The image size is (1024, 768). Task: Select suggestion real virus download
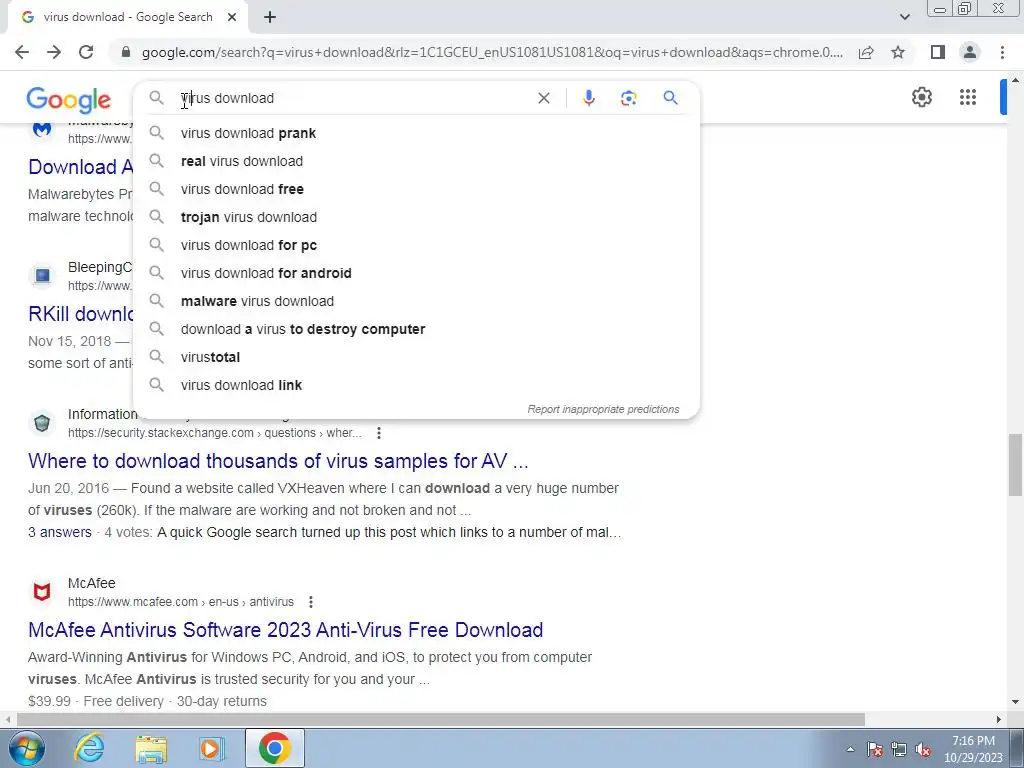pyautogui.click(x=416, y=161)
